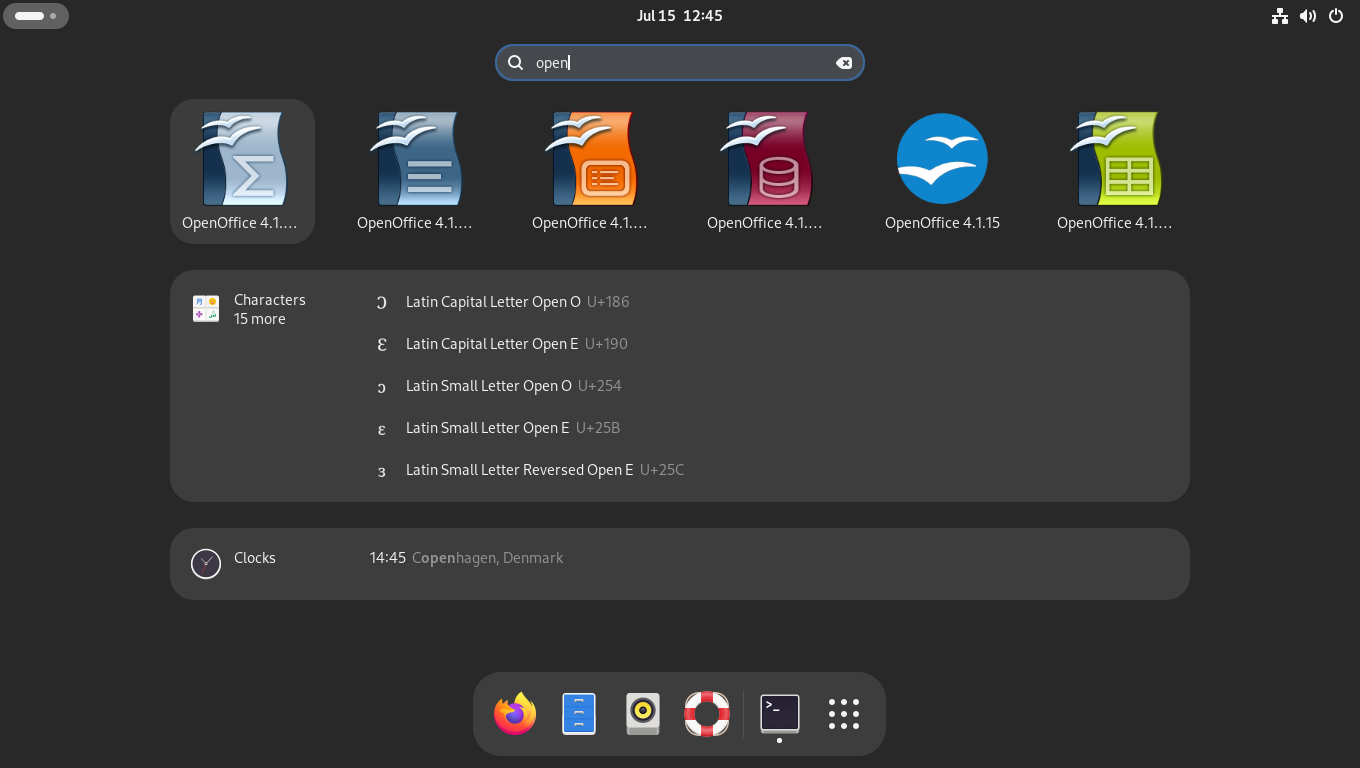The height and width of the screenshot is (768, 1360).
Task: Open the Help lifebuoy icon in dock
Action: coord(707,714)
